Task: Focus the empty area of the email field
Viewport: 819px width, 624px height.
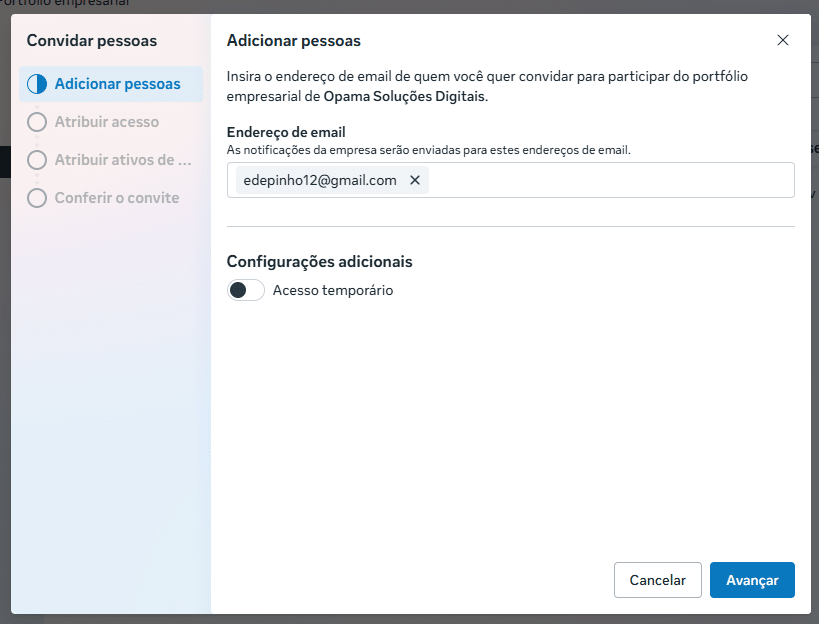Action: 610,180
